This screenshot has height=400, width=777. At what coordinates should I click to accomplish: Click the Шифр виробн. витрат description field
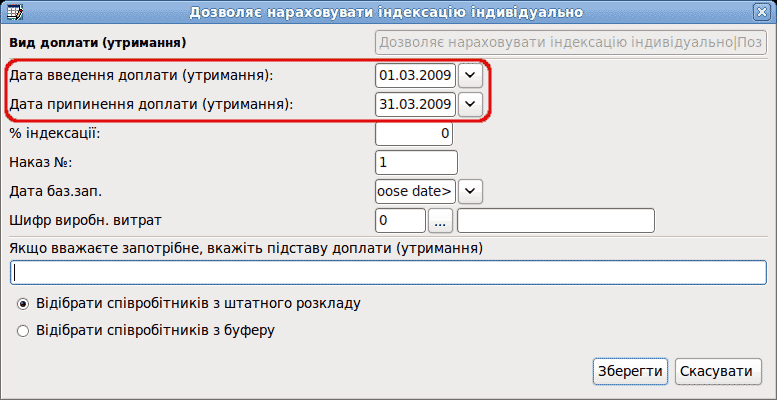pyautogui.click(x=555, y=221)
